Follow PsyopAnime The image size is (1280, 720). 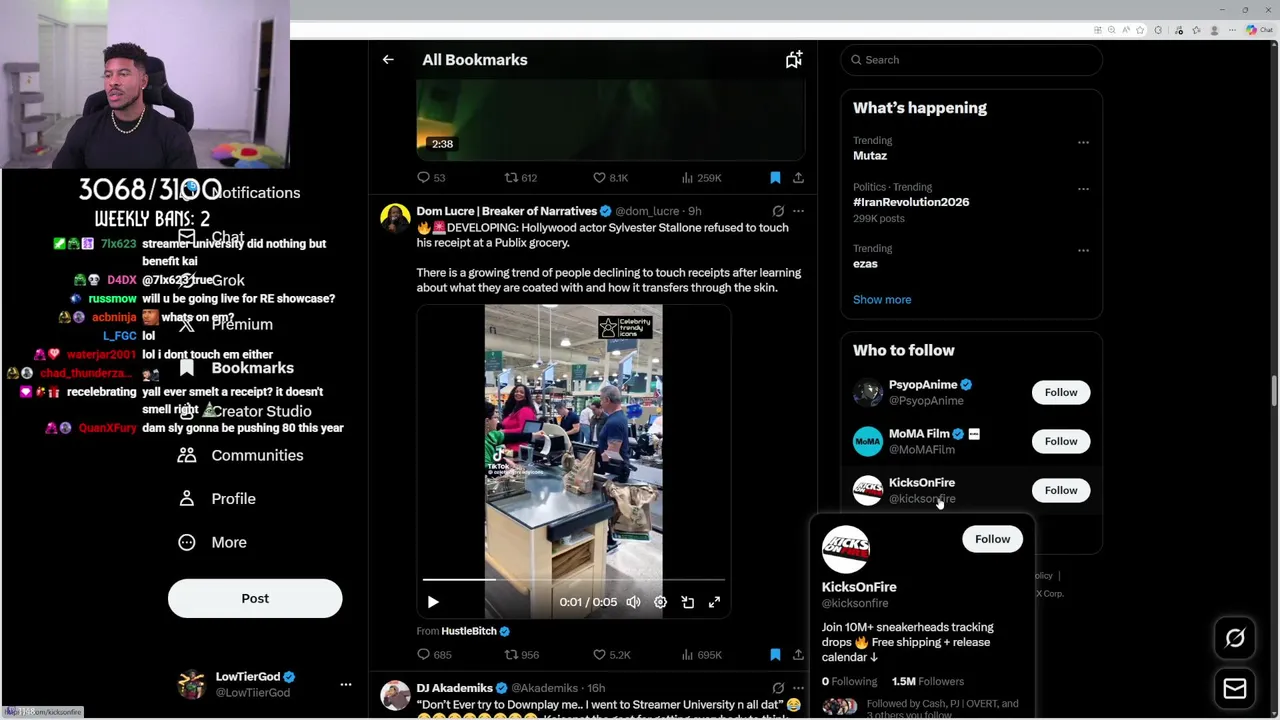click(x=1061, y=392)
